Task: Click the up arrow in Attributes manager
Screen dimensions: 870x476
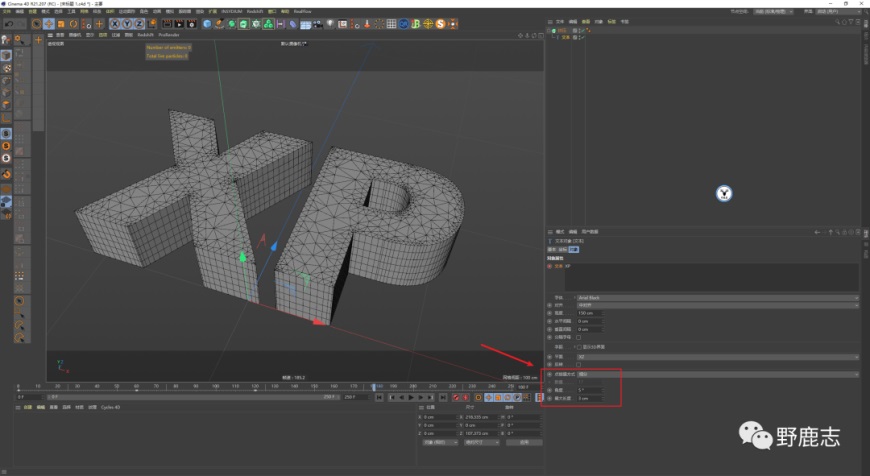Action: tap(831, 232)
